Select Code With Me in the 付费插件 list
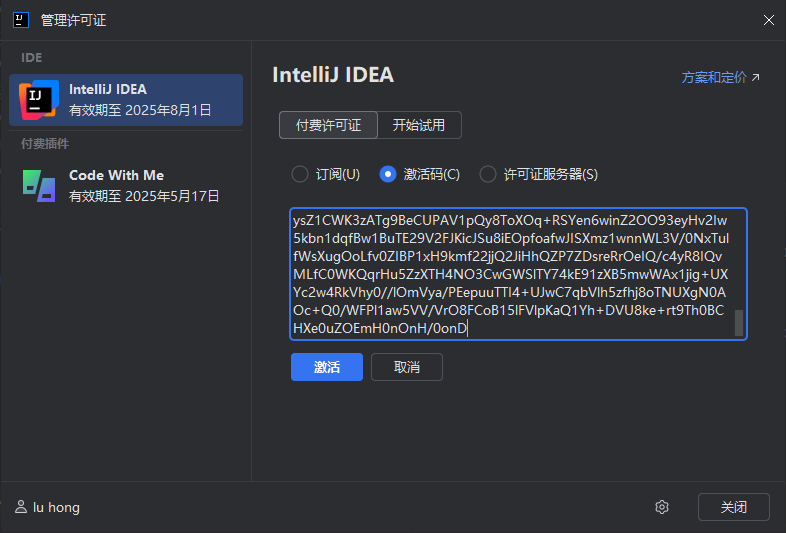Image resolution: width=786 pixels, height=533 pixels. click(126, 186)
